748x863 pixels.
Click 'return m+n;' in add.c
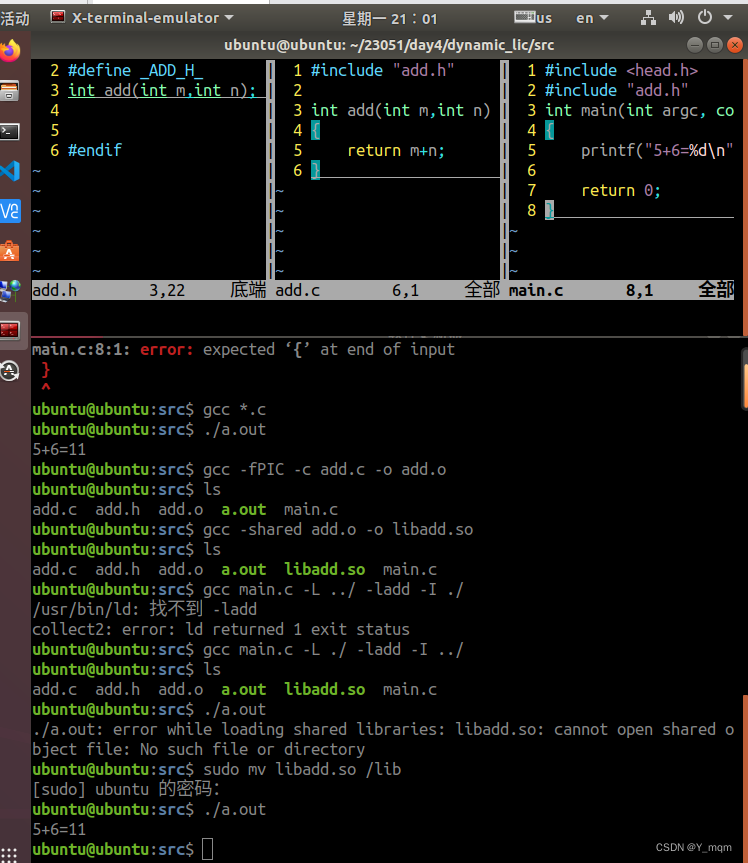click(396, 150)
